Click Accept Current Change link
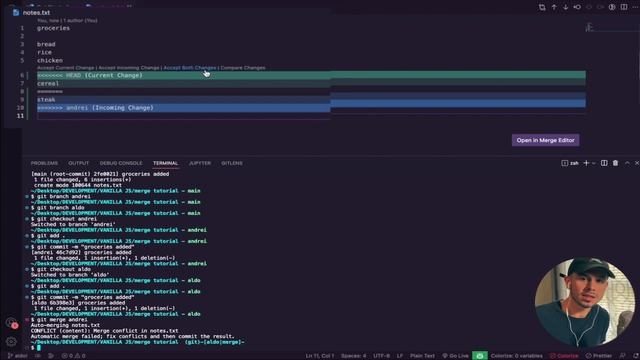640x360 pixels. pos(66,68)
